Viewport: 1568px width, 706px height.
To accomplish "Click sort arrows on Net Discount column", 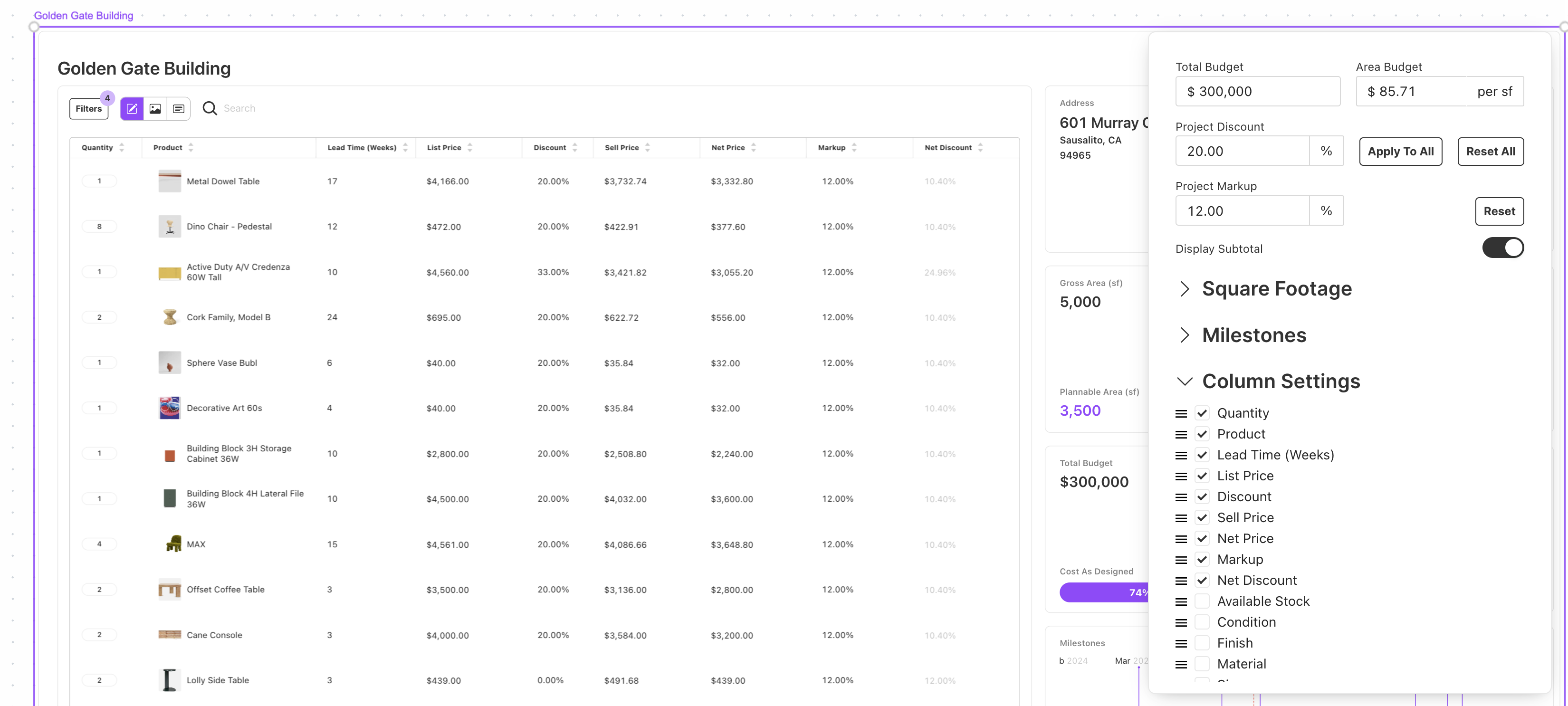I will point(980,147).
